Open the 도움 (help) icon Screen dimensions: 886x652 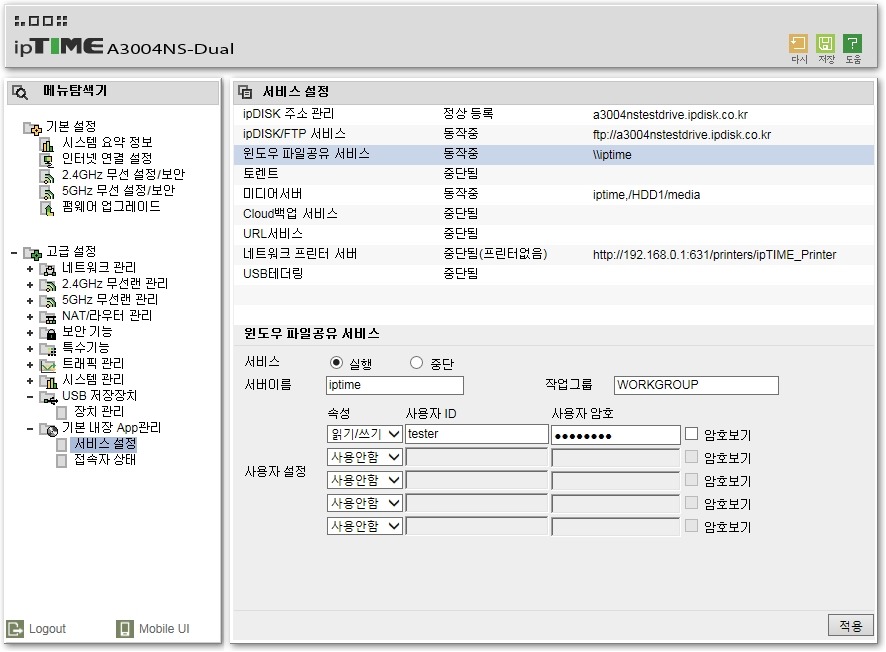[x=852, y=44]
